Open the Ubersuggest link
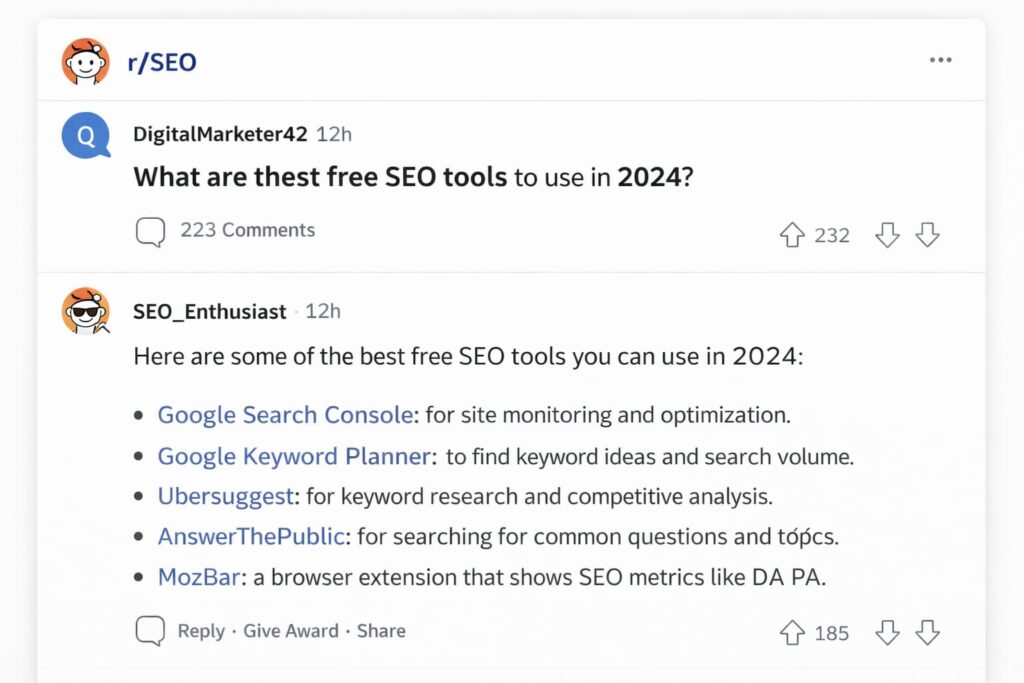The image size is (1024, 683). 226,496
